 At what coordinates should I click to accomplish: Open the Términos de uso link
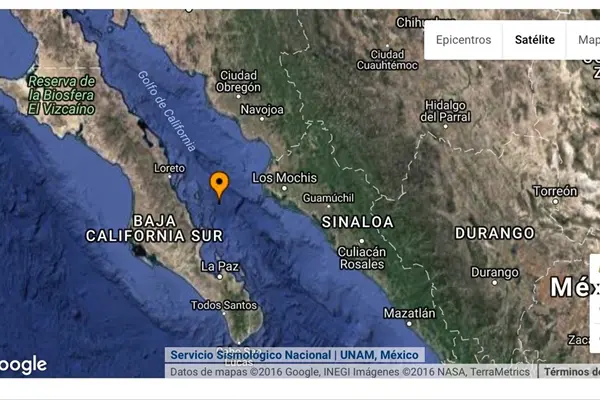click(x=570, y=372)
